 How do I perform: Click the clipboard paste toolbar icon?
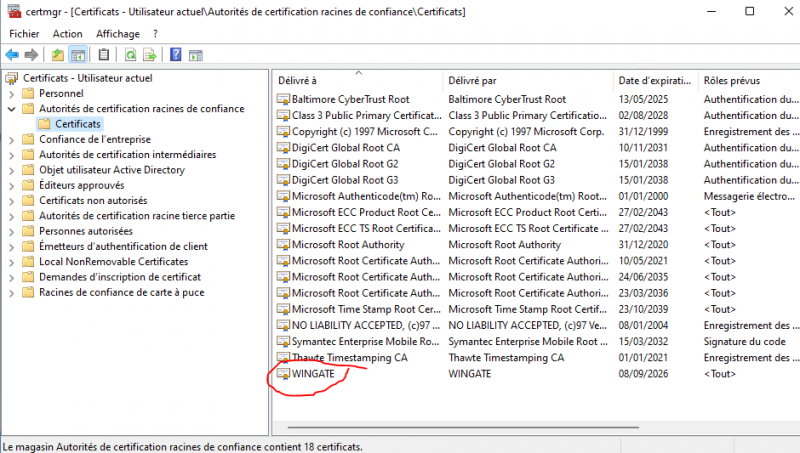point(103,54)
